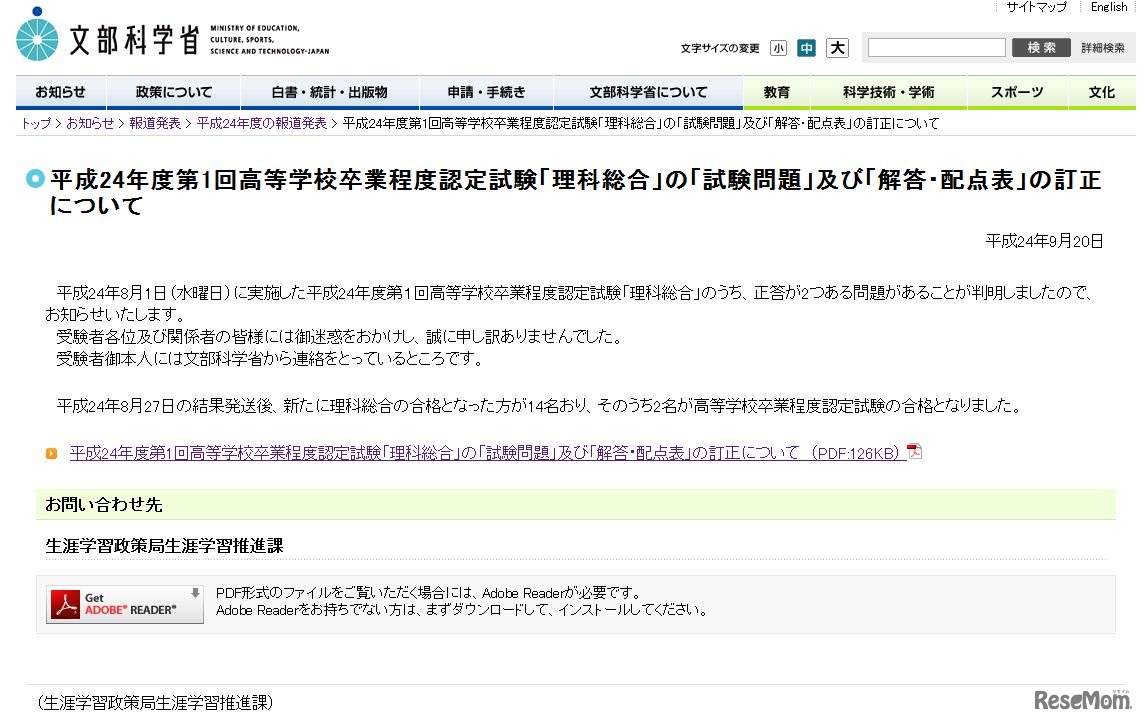The height and width of the screenshot is (723, 1145).
Task: Click the orange arrow bullet before the PDF link
Action: (x=51, y=452)
